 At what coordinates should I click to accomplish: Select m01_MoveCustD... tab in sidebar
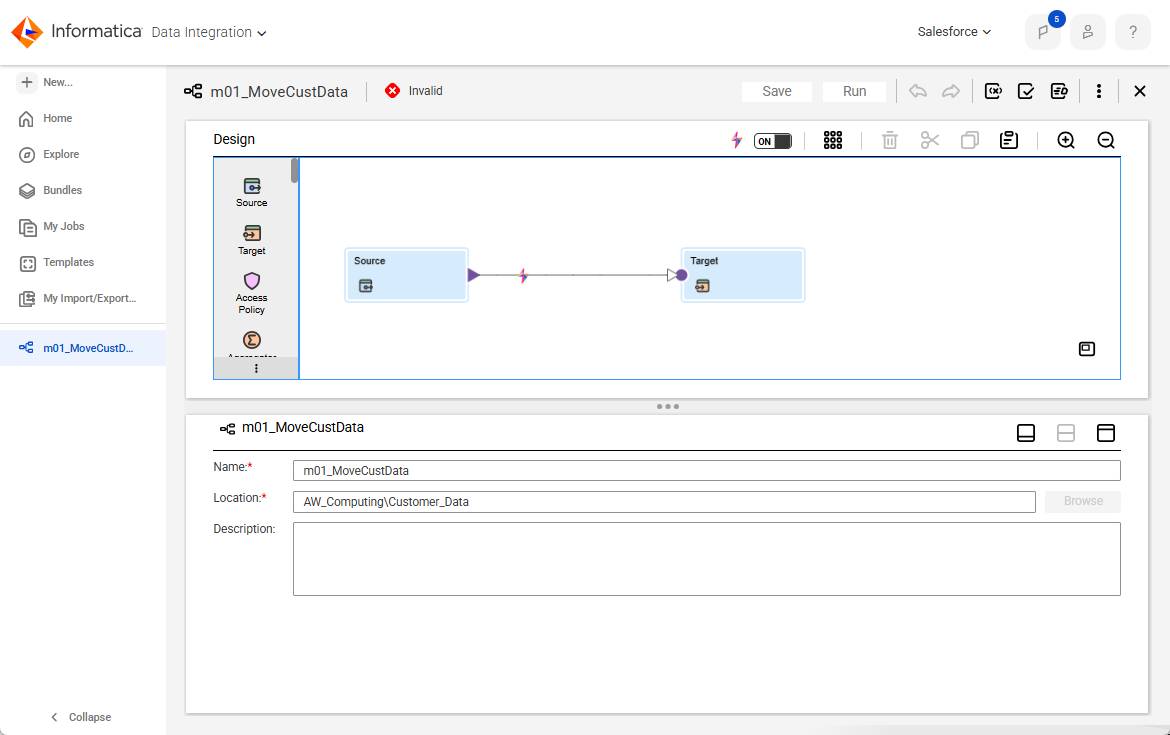click(83, 348)
